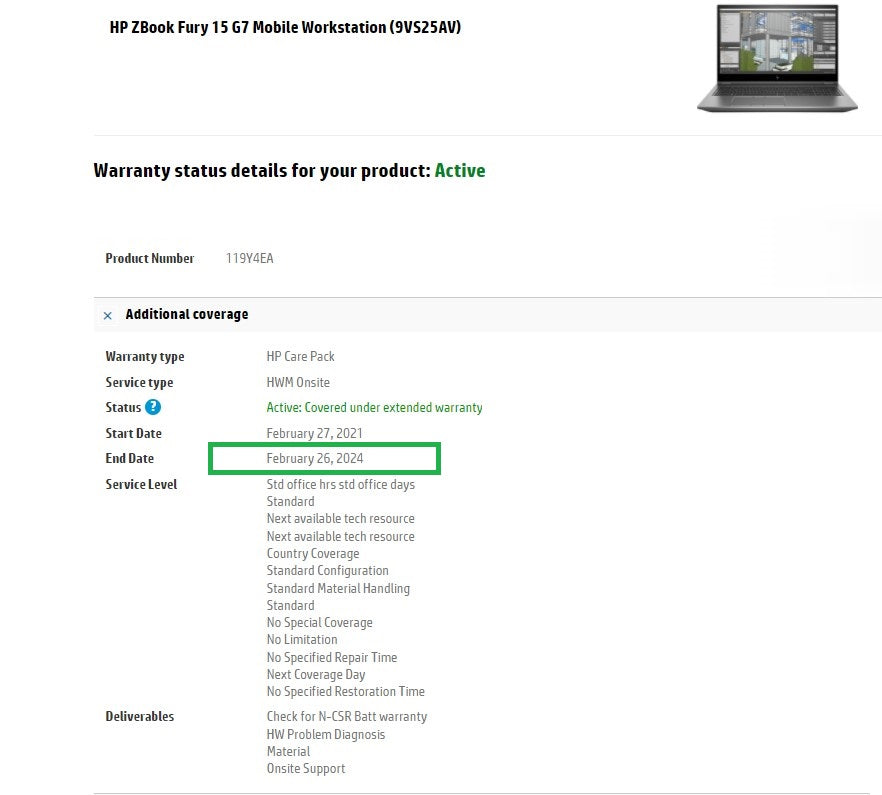
Task: Click the Service Level label
Action: click(141, 484)
